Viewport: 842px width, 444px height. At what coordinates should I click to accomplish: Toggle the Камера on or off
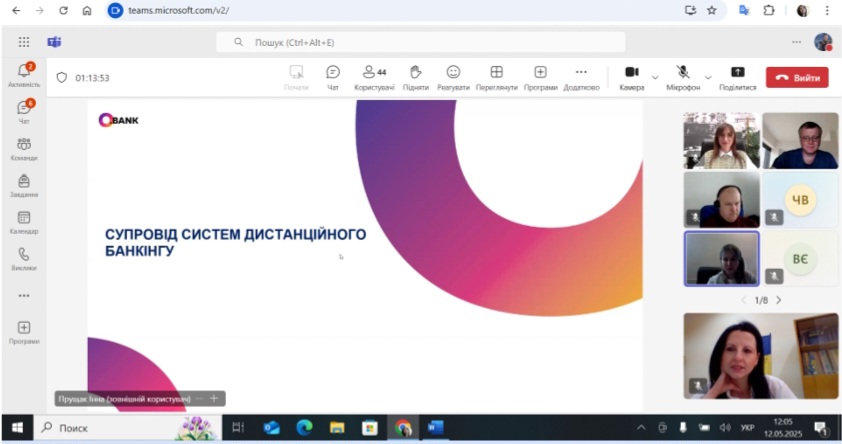(x=631, y=76)
